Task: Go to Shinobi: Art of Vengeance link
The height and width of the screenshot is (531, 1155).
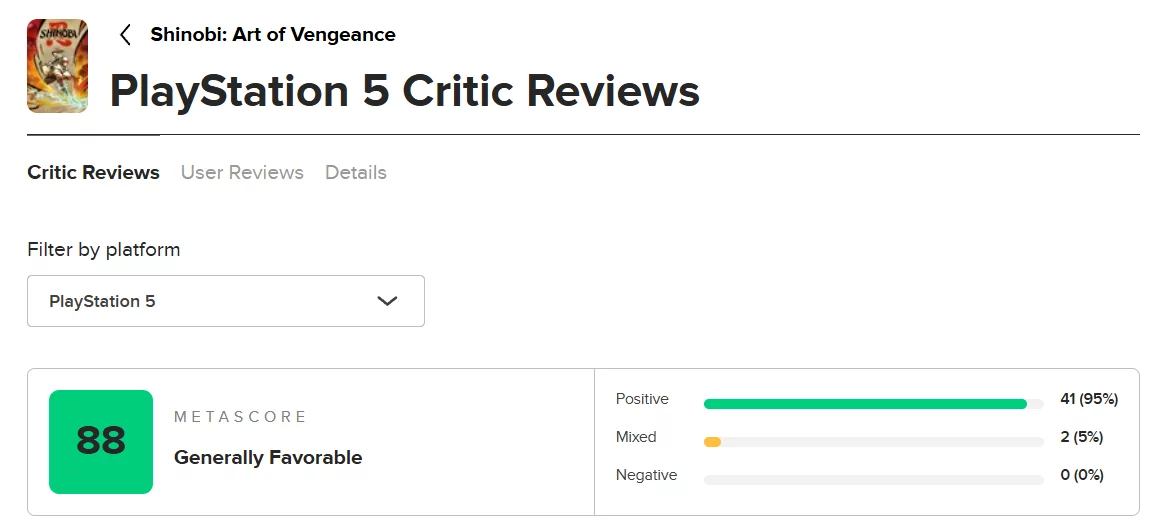Action: [273, 35]
